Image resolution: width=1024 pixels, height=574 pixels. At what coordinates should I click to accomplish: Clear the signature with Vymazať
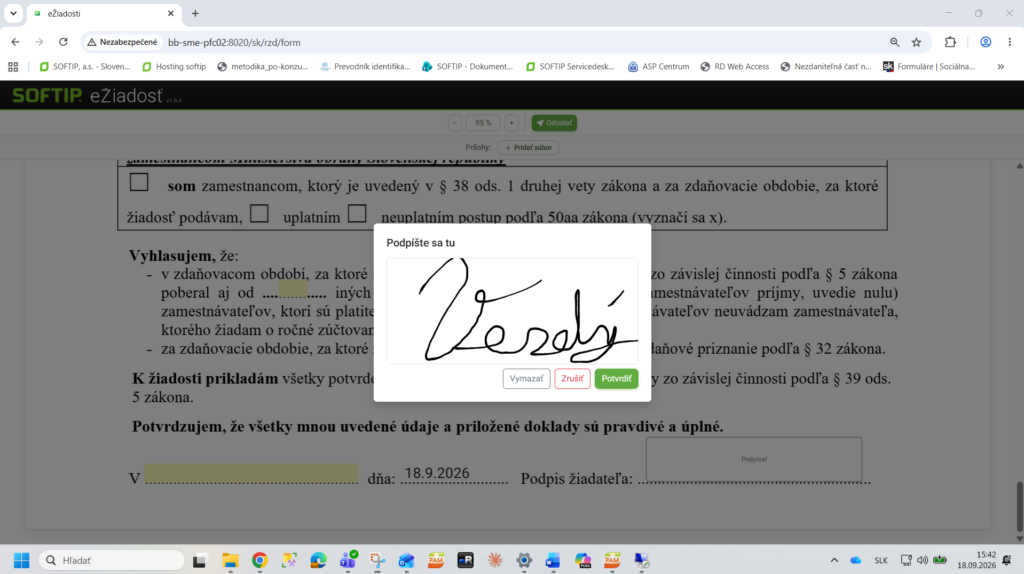tap(526, 379)
